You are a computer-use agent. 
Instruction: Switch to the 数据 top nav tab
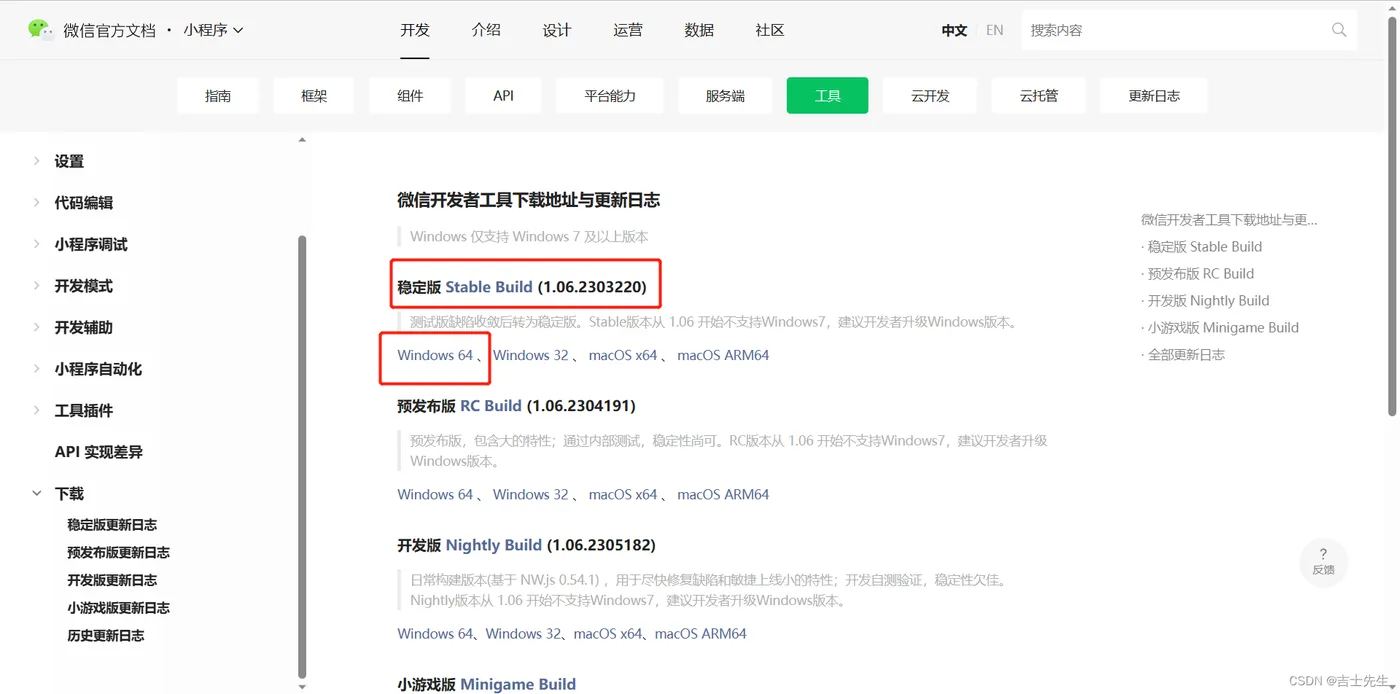coord(699,30)
